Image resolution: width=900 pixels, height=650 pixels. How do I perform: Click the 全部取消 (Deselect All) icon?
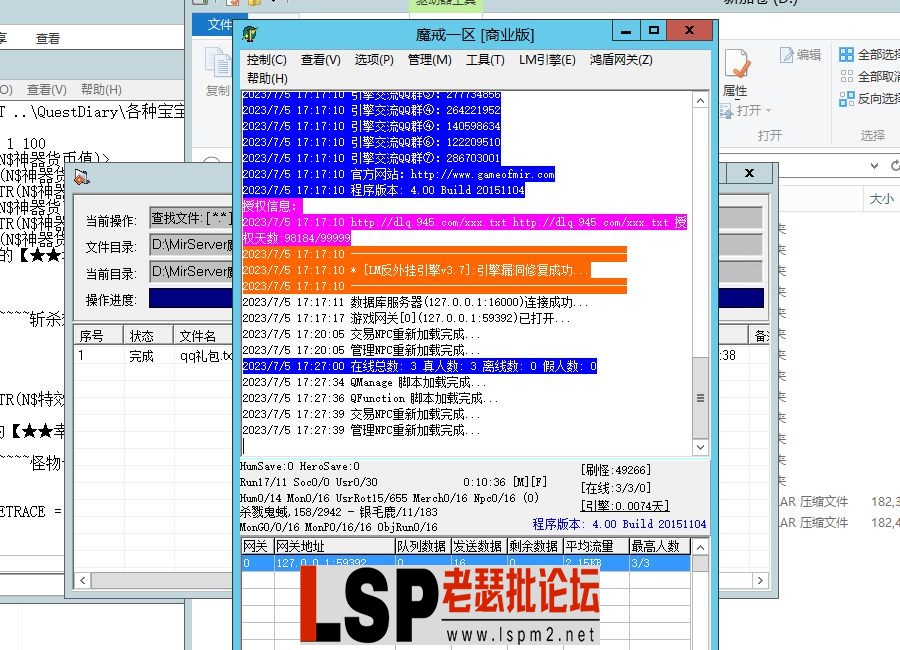(x=848, y=77)
